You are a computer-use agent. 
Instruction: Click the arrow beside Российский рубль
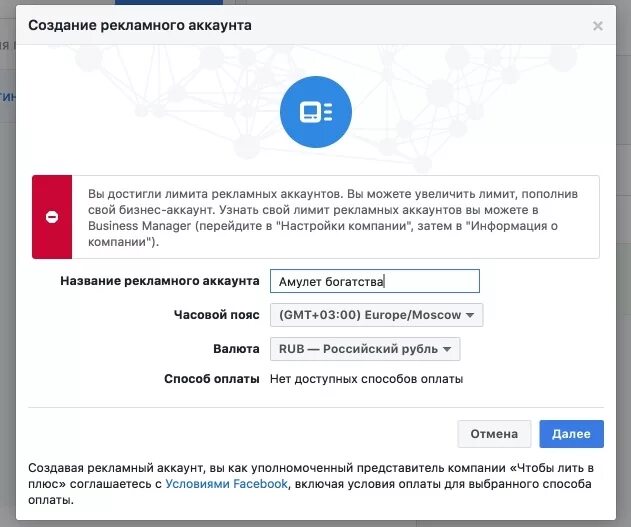(447, 349)
